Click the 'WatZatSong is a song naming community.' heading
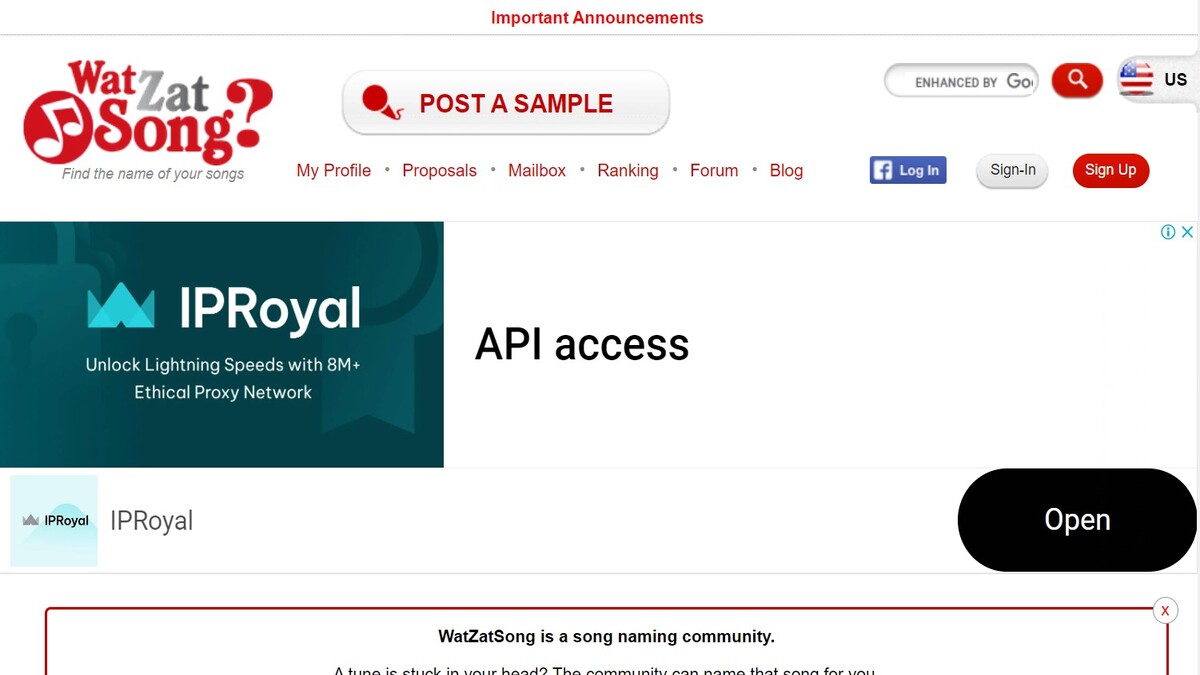Viewport: 1200px width, 675px height. 606,637
